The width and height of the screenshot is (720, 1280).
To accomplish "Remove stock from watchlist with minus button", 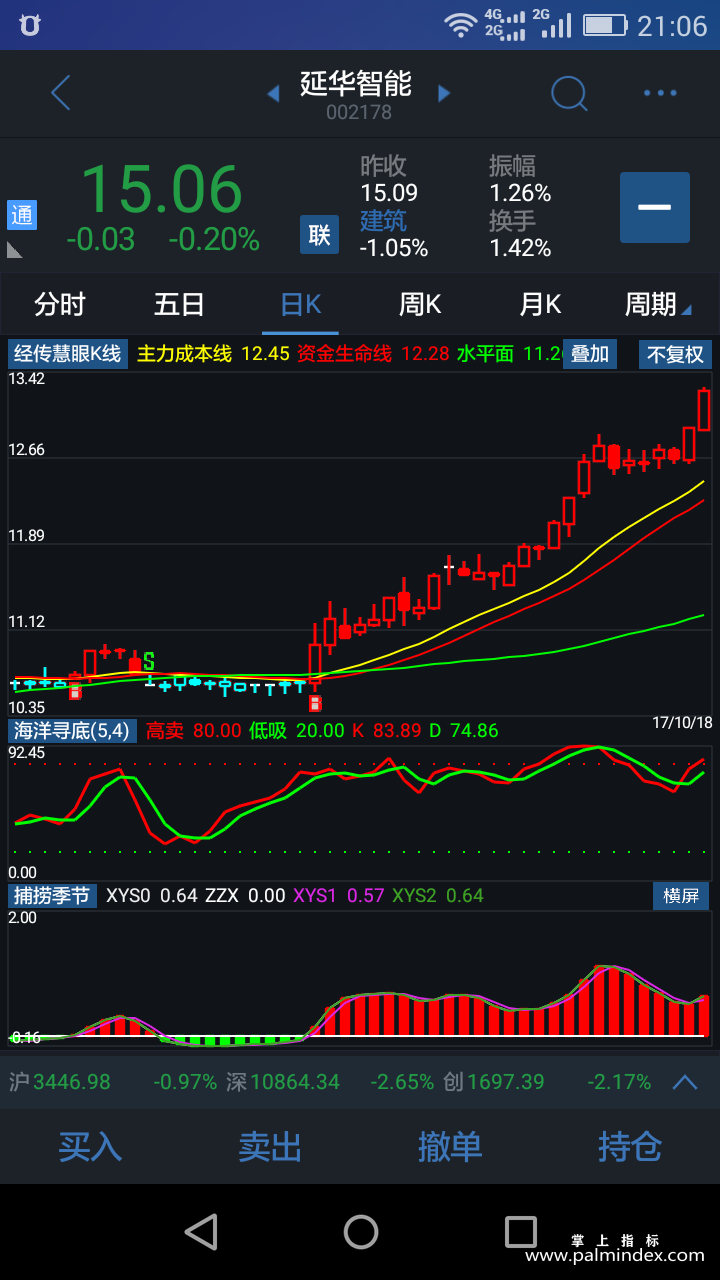I will pos(655,207).
